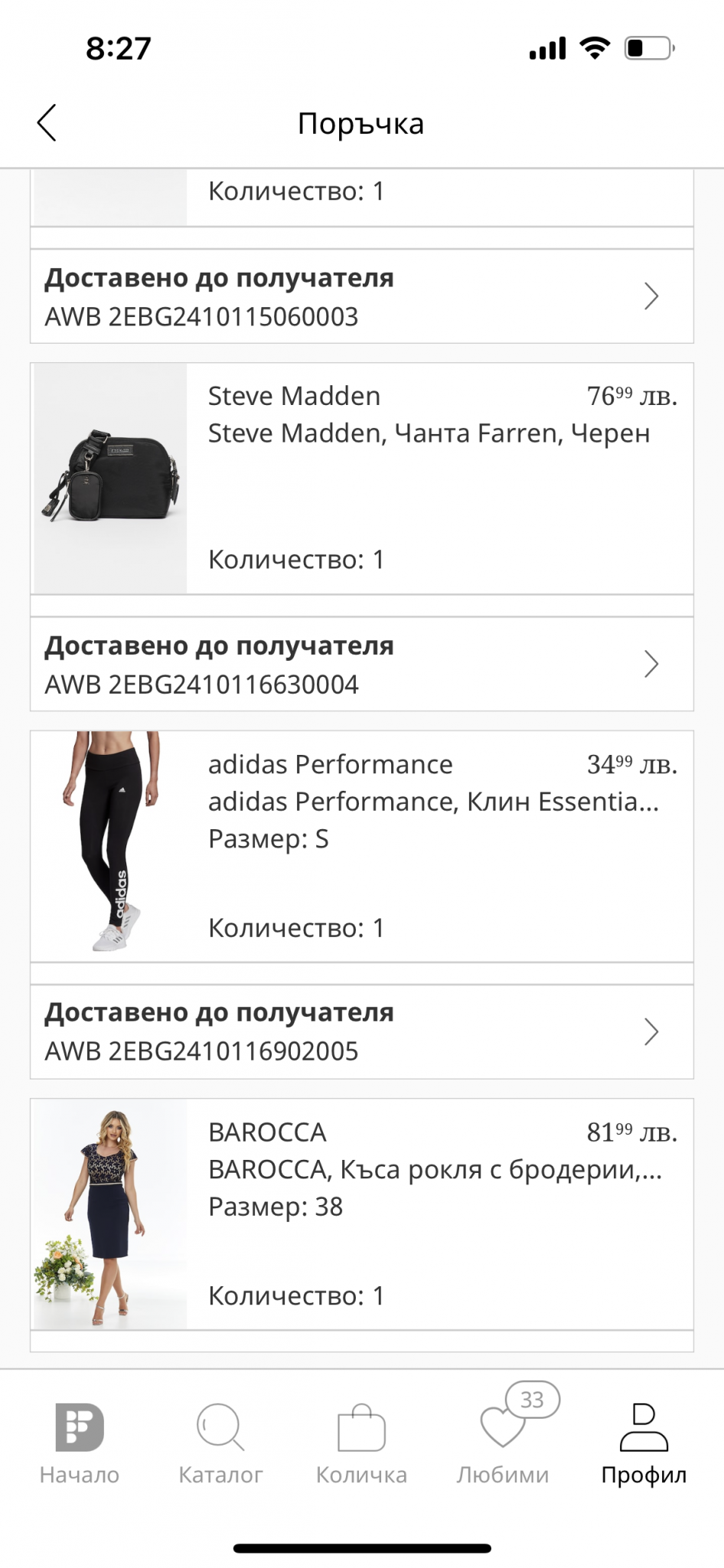Tap the back arrow icon

[x=47, y=122]
